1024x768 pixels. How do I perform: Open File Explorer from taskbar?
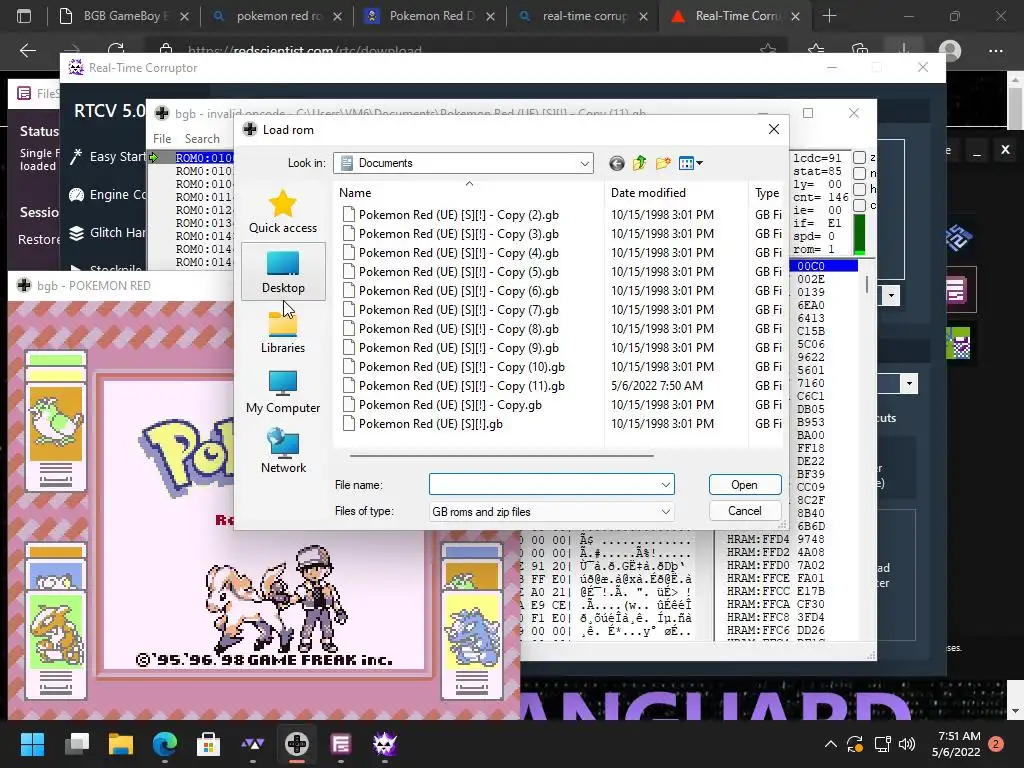121,744
